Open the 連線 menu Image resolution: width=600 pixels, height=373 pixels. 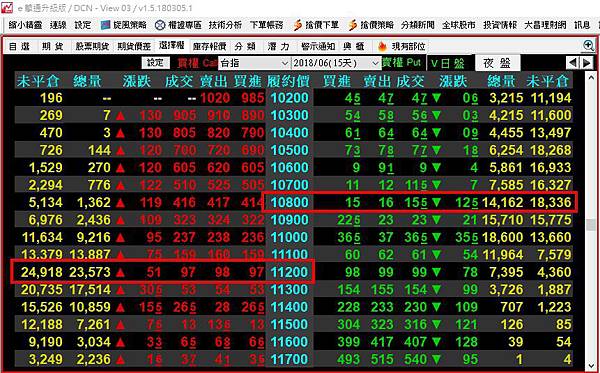[x=58, y=26]
